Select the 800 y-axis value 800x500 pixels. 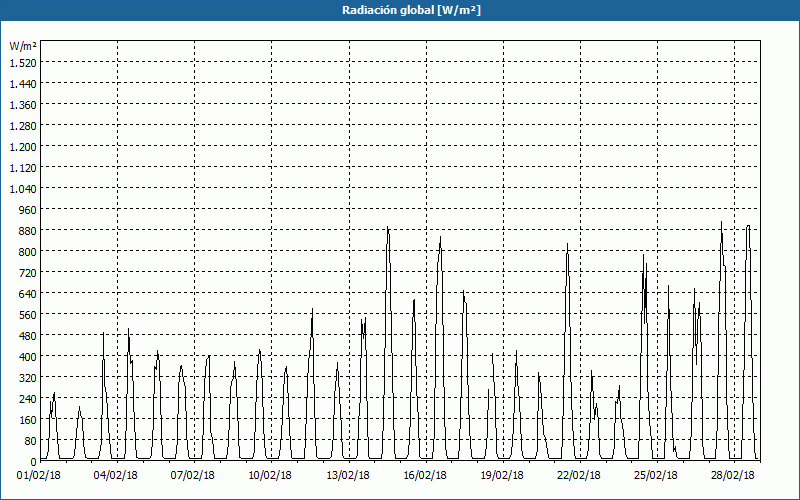pos(28,252)
